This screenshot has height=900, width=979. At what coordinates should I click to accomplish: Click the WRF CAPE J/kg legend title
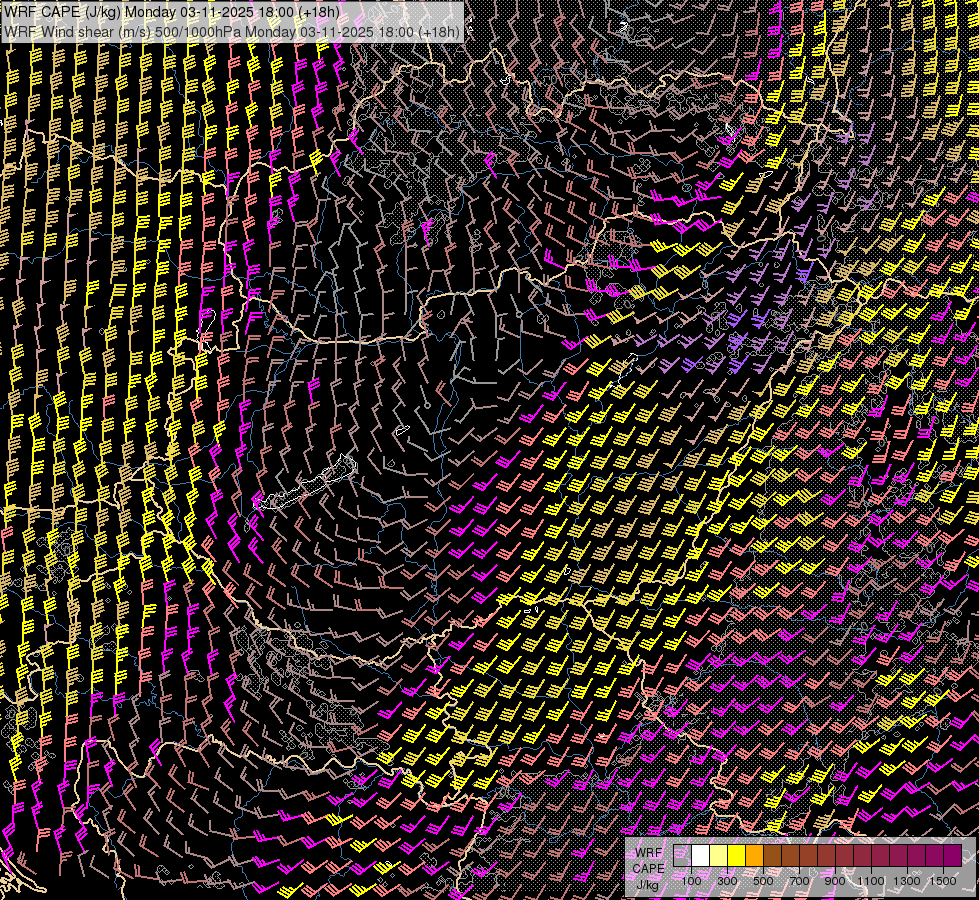pyautogui.click(x=648, y=868)
